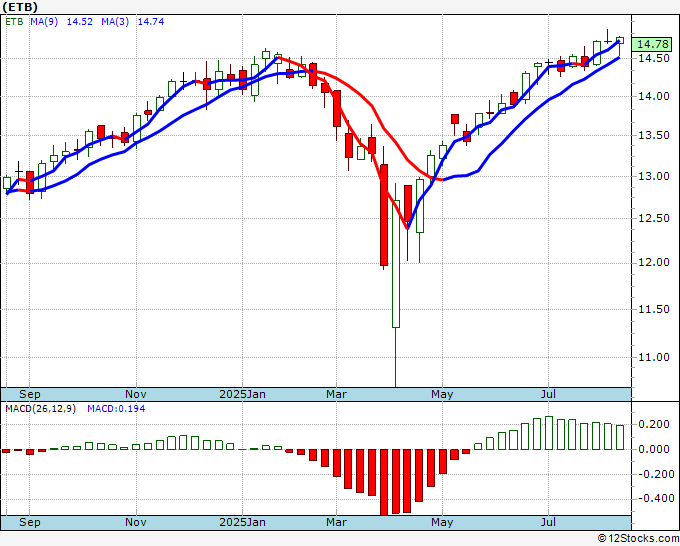Image resolution: width=680 pixels, height=546 pixels.
Task: Click the 13.50 price axis label
Action: pos(654,136)
